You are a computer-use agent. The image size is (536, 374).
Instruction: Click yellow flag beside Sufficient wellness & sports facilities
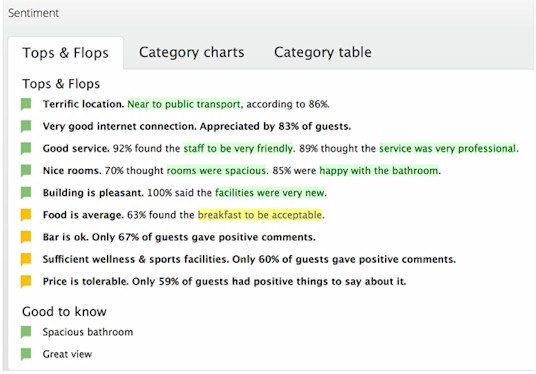(x=26, y=259)
